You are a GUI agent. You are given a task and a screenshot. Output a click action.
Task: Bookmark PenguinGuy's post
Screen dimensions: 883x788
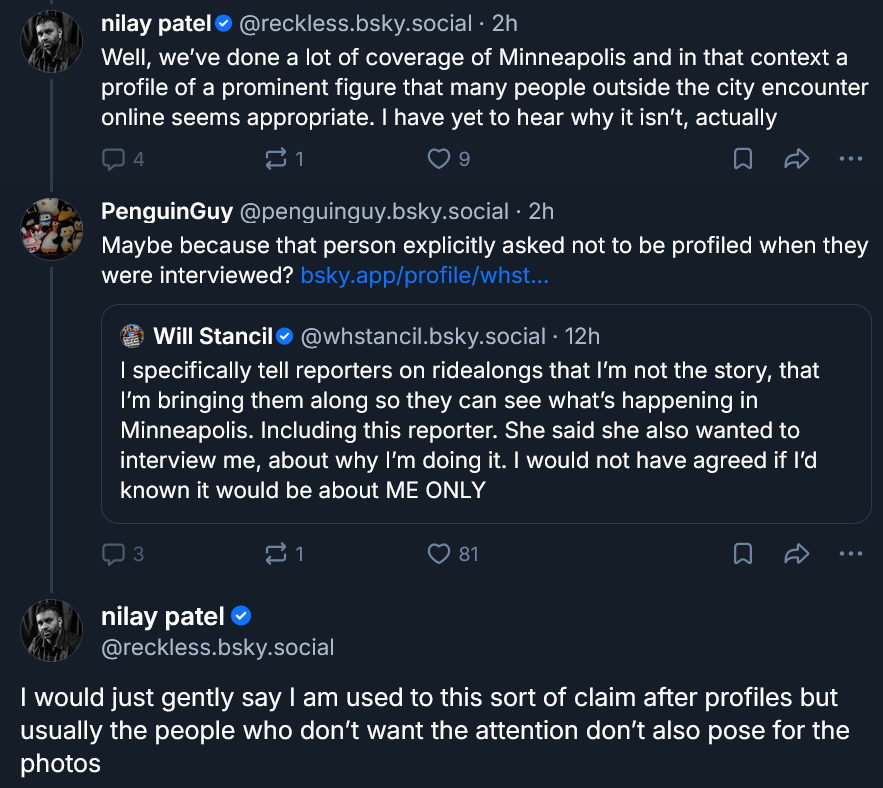(743, 553)
